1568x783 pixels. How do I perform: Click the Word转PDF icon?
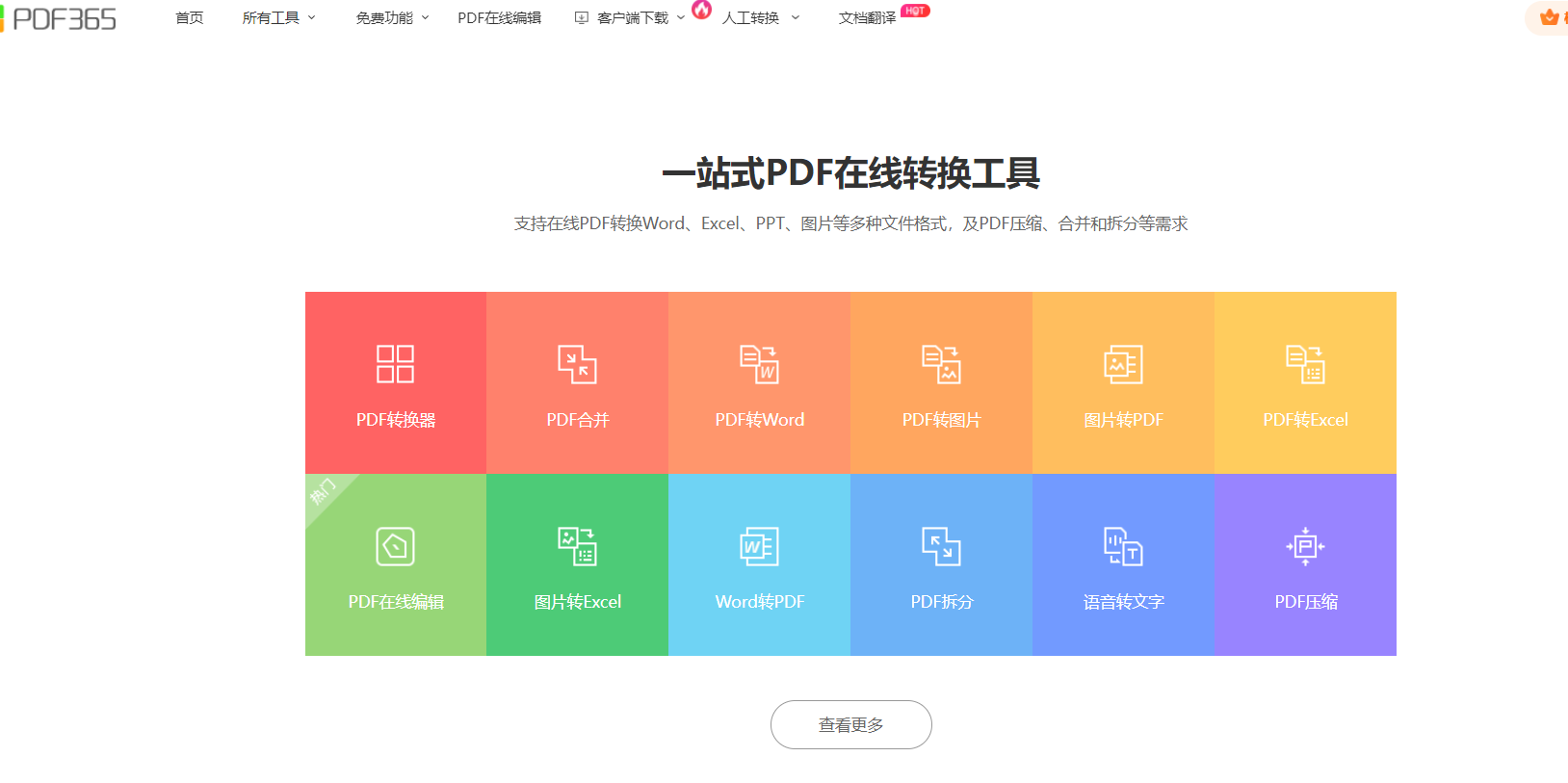759,546
